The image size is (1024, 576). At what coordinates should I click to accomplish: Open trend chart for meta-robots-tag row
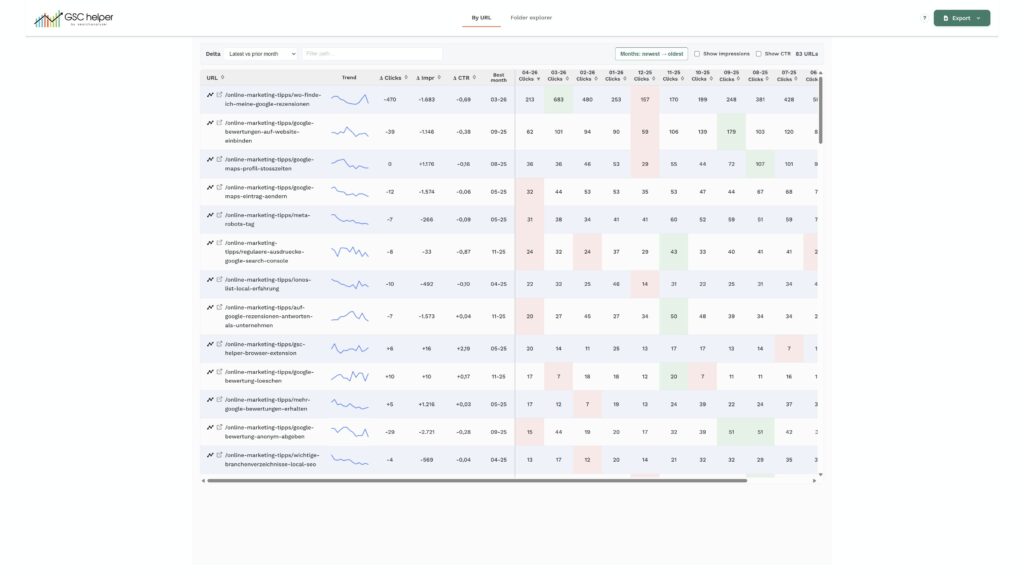point(210,215)
